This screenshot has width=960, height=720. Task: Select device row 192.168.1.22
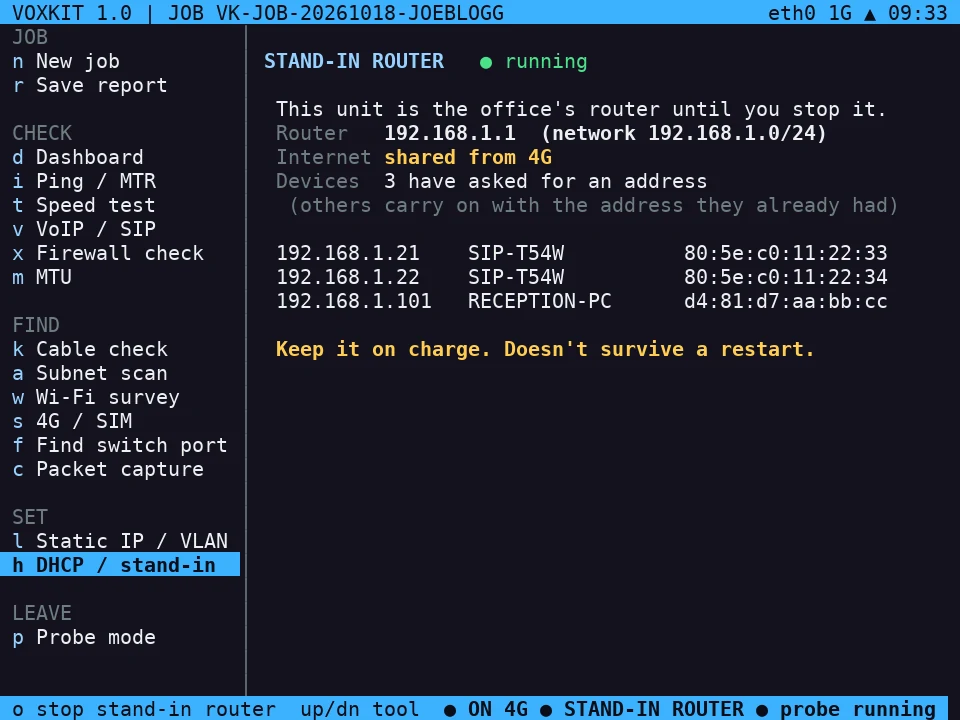point(582,277)
